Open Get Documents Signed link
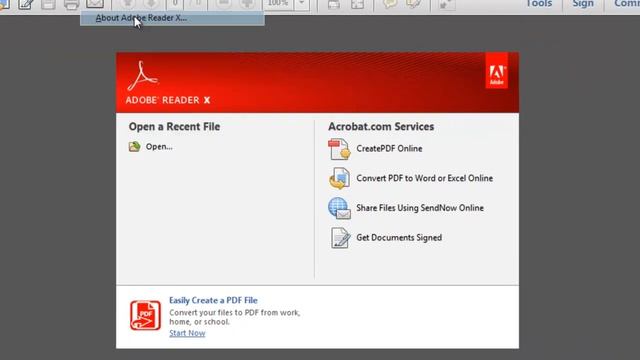This screenshot has height=360, width=640. [x=399, y=238]
